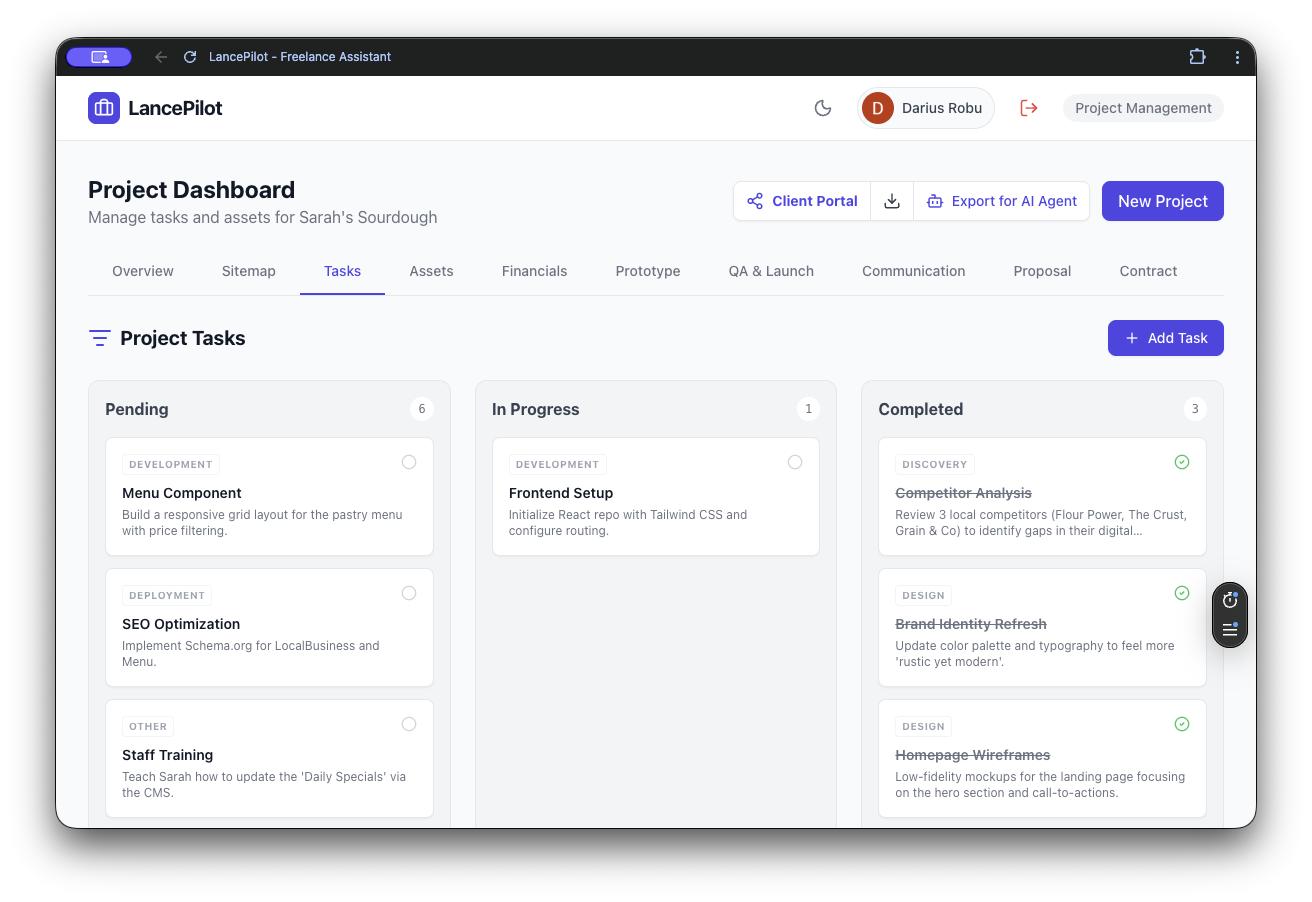Click the In Progress count badge 1
The height and width of the screenshot is (902, 1312).
(x=808, y=409)
